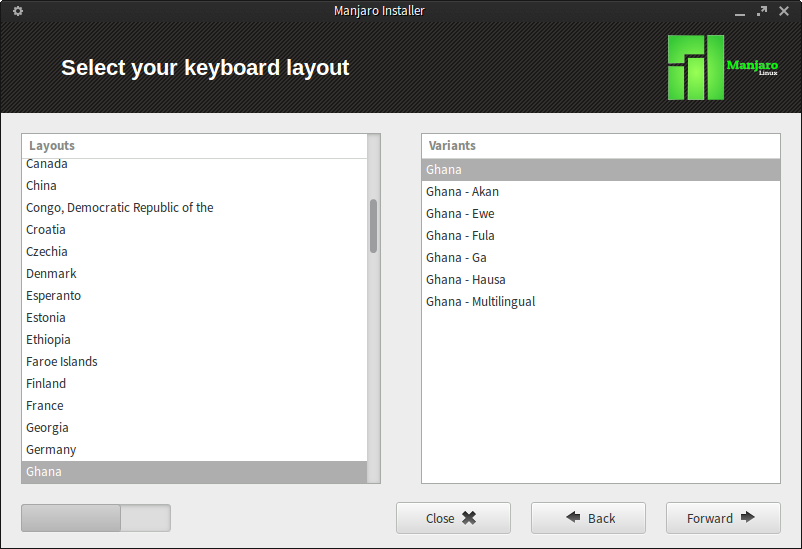Minimize the Manjaro Installer window
The width and height of the screenshot is (802, 549).
(740, 11)
